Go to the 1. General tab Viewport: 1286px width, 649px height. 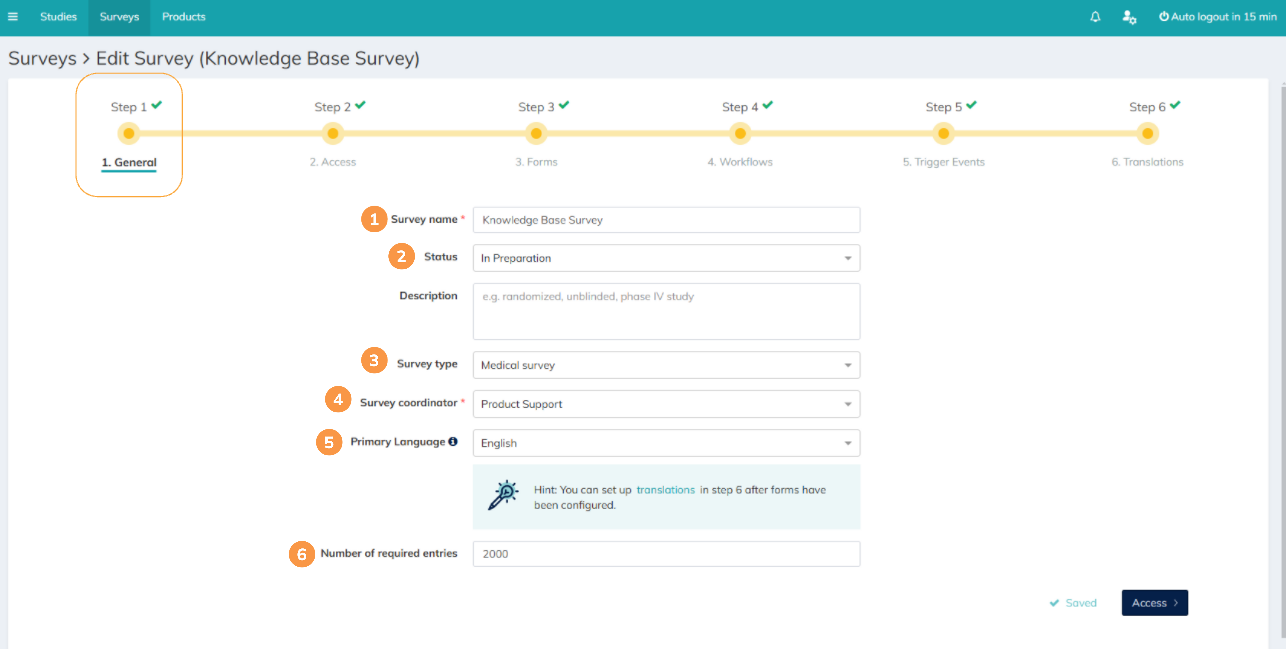pyautogui.click(x=129, y=162)
